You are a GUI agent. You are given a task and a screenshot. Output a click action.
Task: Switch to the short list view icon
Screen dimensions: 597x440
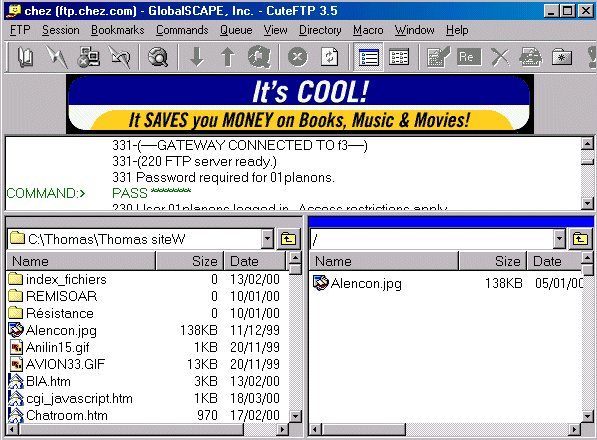368,57
